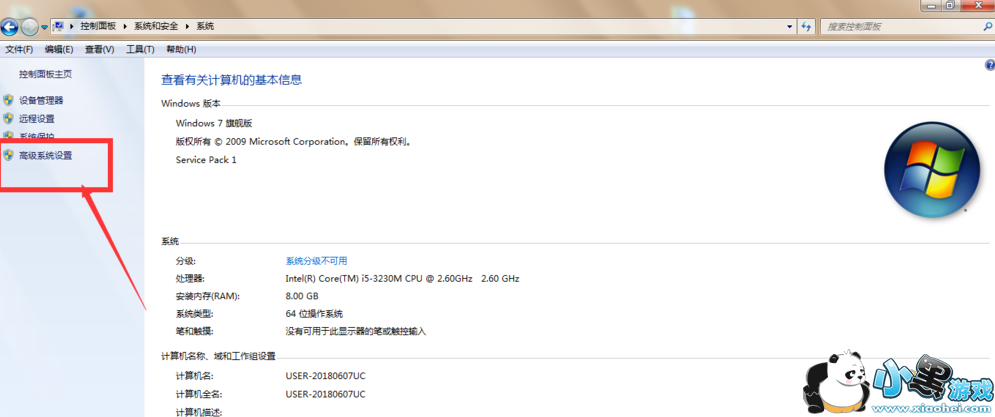Click the copyright Microsoft Corporation text

pos(294,142)
